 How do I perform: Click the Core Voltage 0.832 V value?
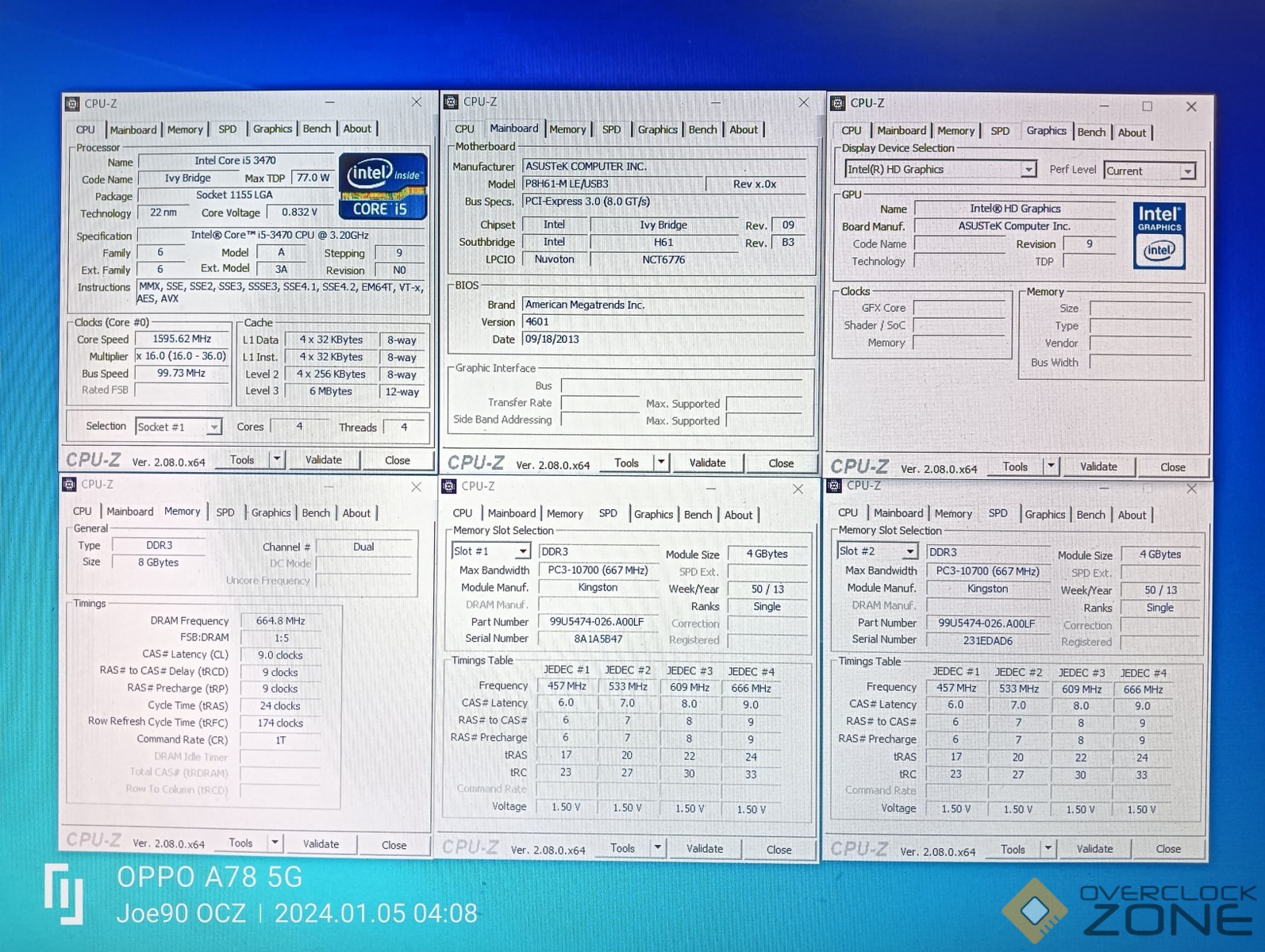click(299, 212)
